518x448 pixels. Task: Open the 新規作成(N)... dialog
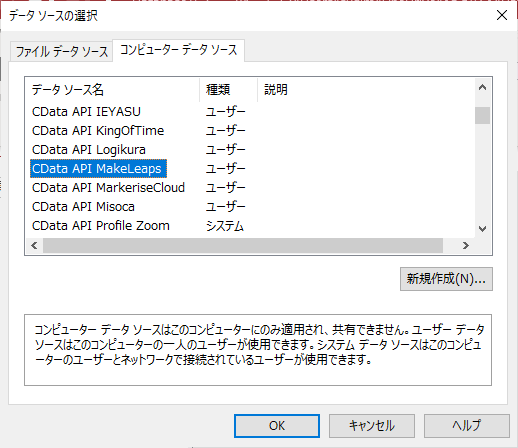click(446, 279)
